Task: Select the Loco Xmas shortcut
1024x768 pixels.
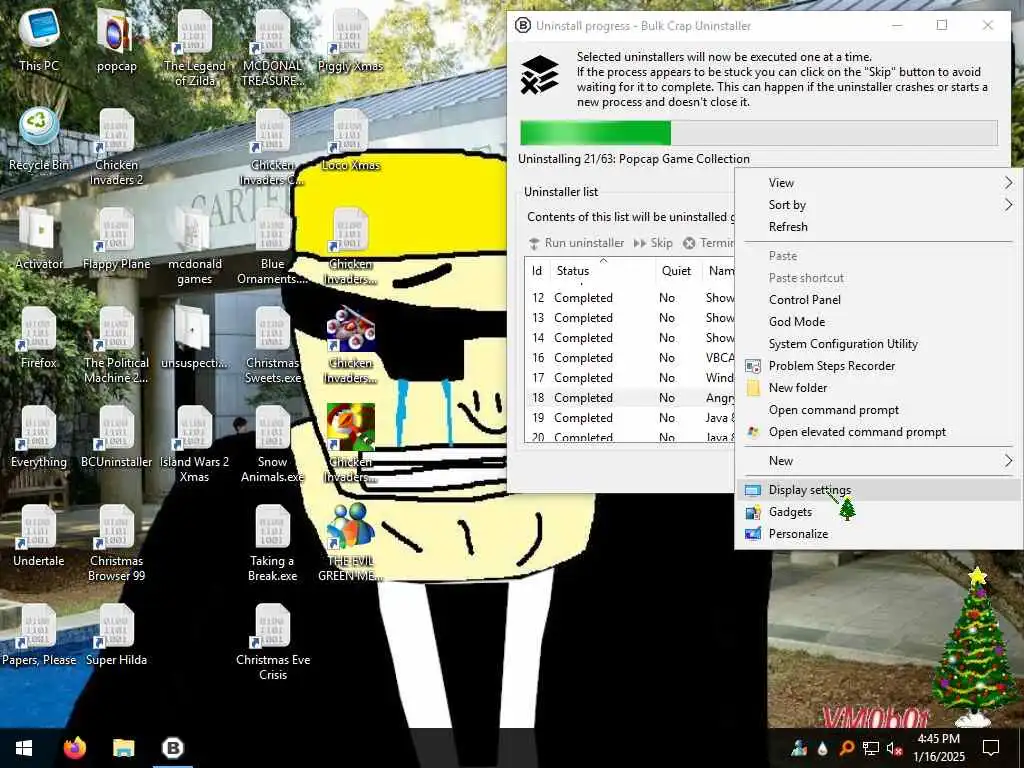Action: pos(351,140)
